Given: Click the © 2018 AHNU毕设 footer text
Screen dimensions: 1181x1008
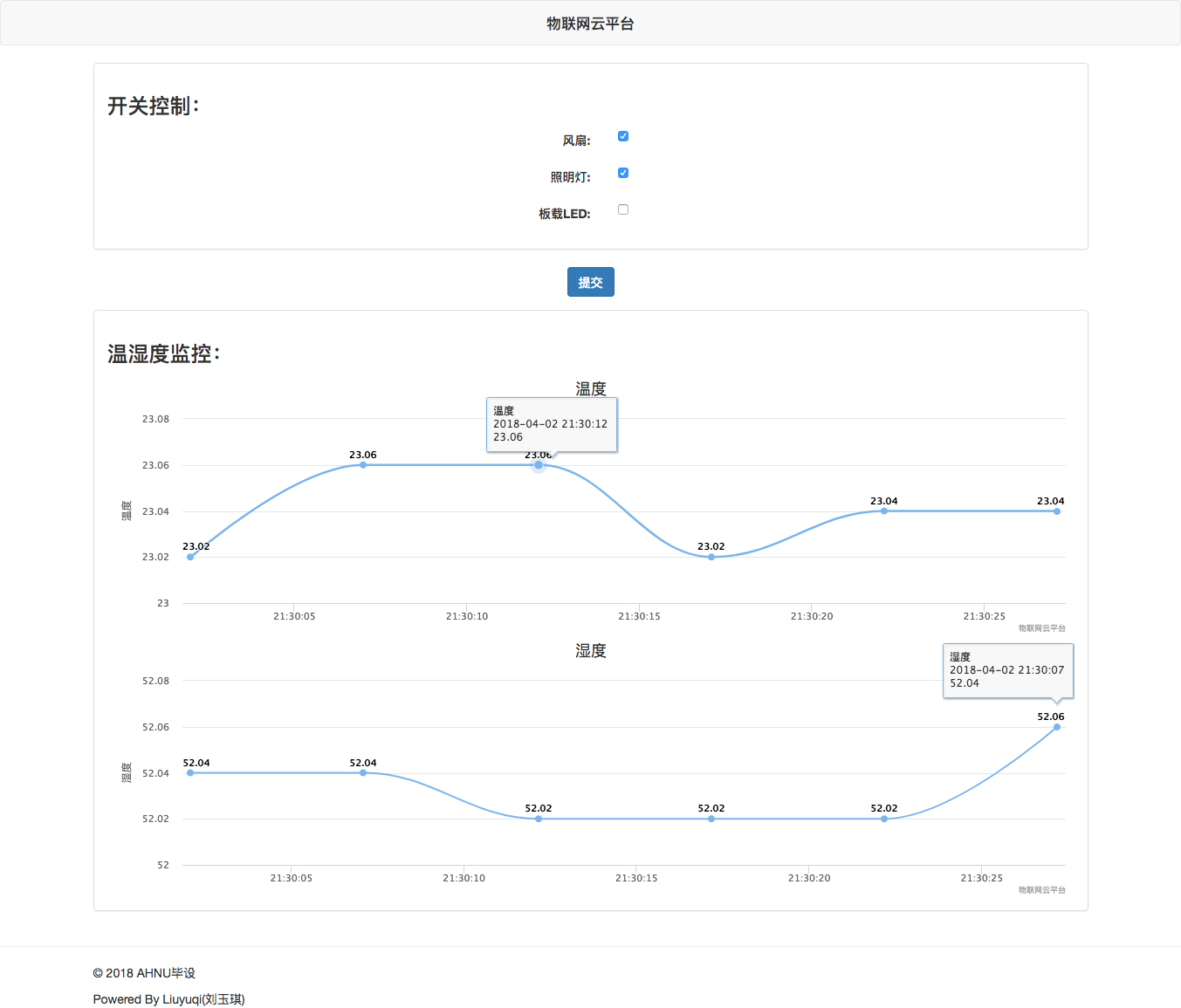Looking at the screenshot, I should click(x=144, y=973).
